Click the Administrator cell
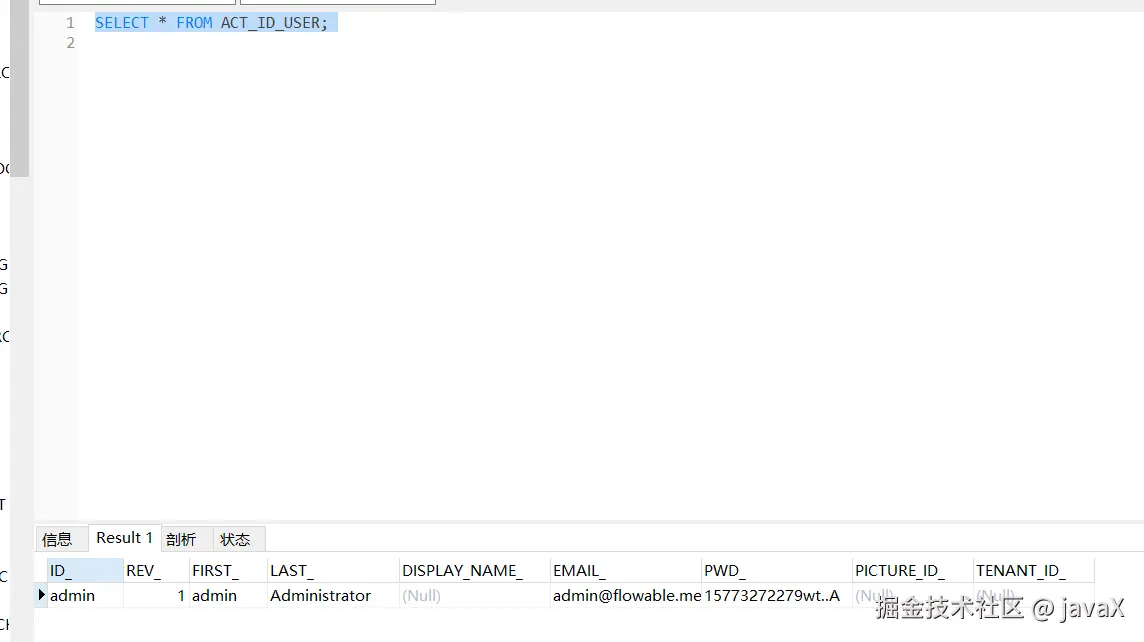Screen dimensions: 1144x642 tap(333, 595)
